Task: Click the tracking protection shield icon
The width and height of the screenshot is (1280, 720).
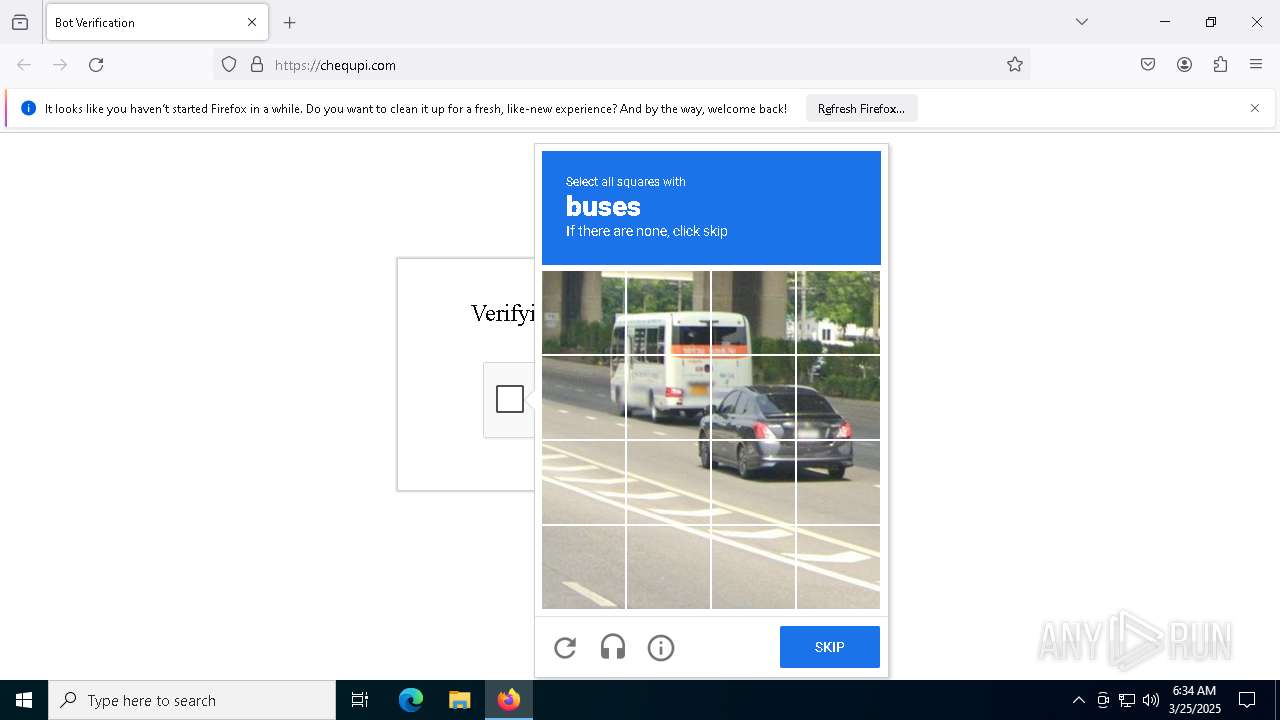Action: (x=229, y=65)
